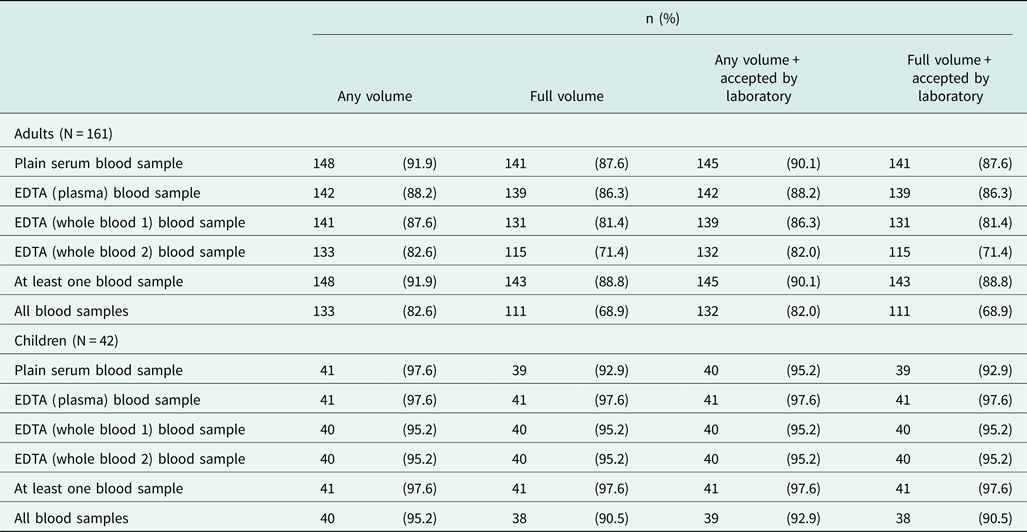Select the "Any volume" column header
Screen dimensions: 1027x532
[x=374, y=97]
